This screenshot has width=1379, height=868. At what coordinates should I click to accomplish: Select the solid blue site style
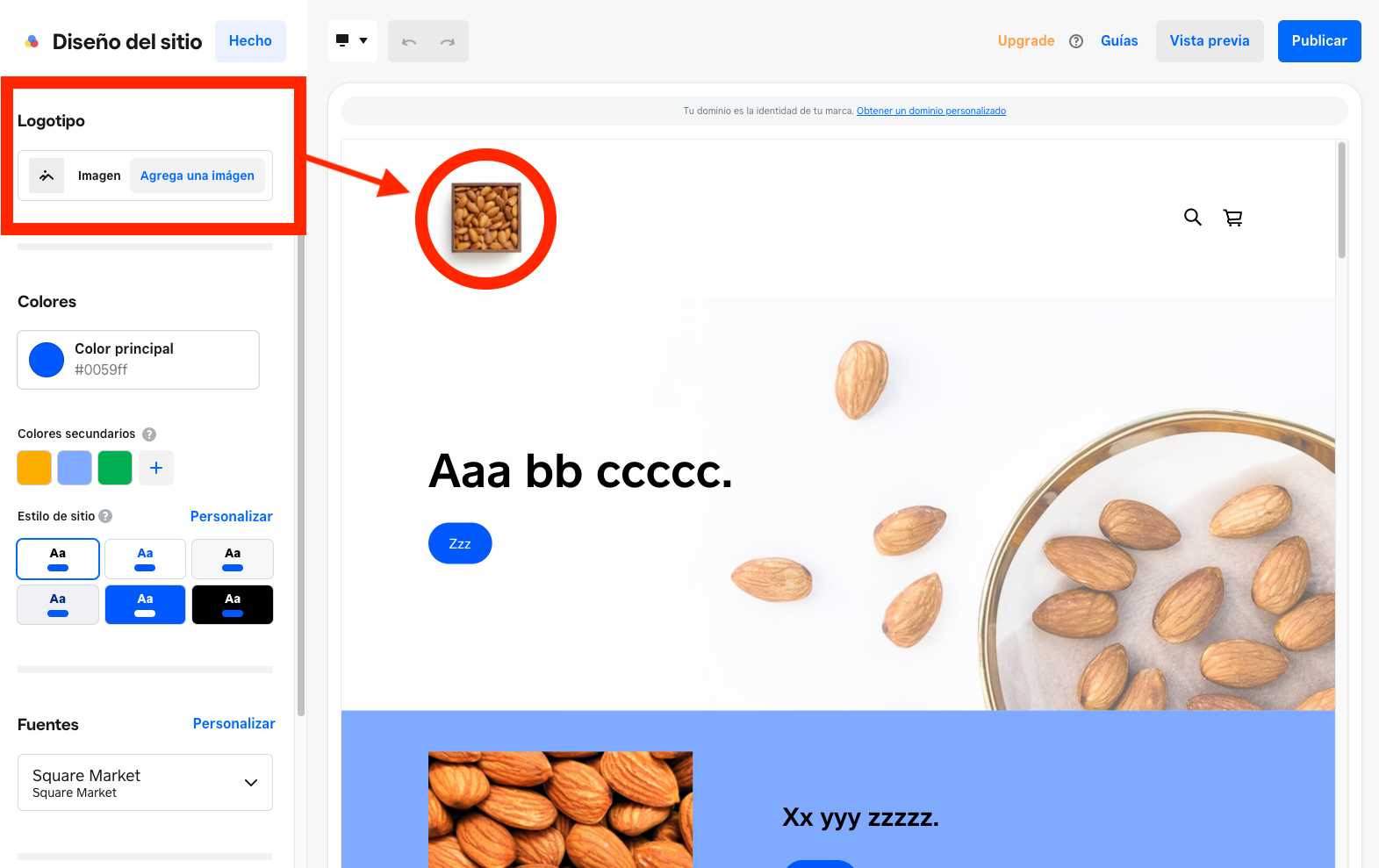(145, 605)
